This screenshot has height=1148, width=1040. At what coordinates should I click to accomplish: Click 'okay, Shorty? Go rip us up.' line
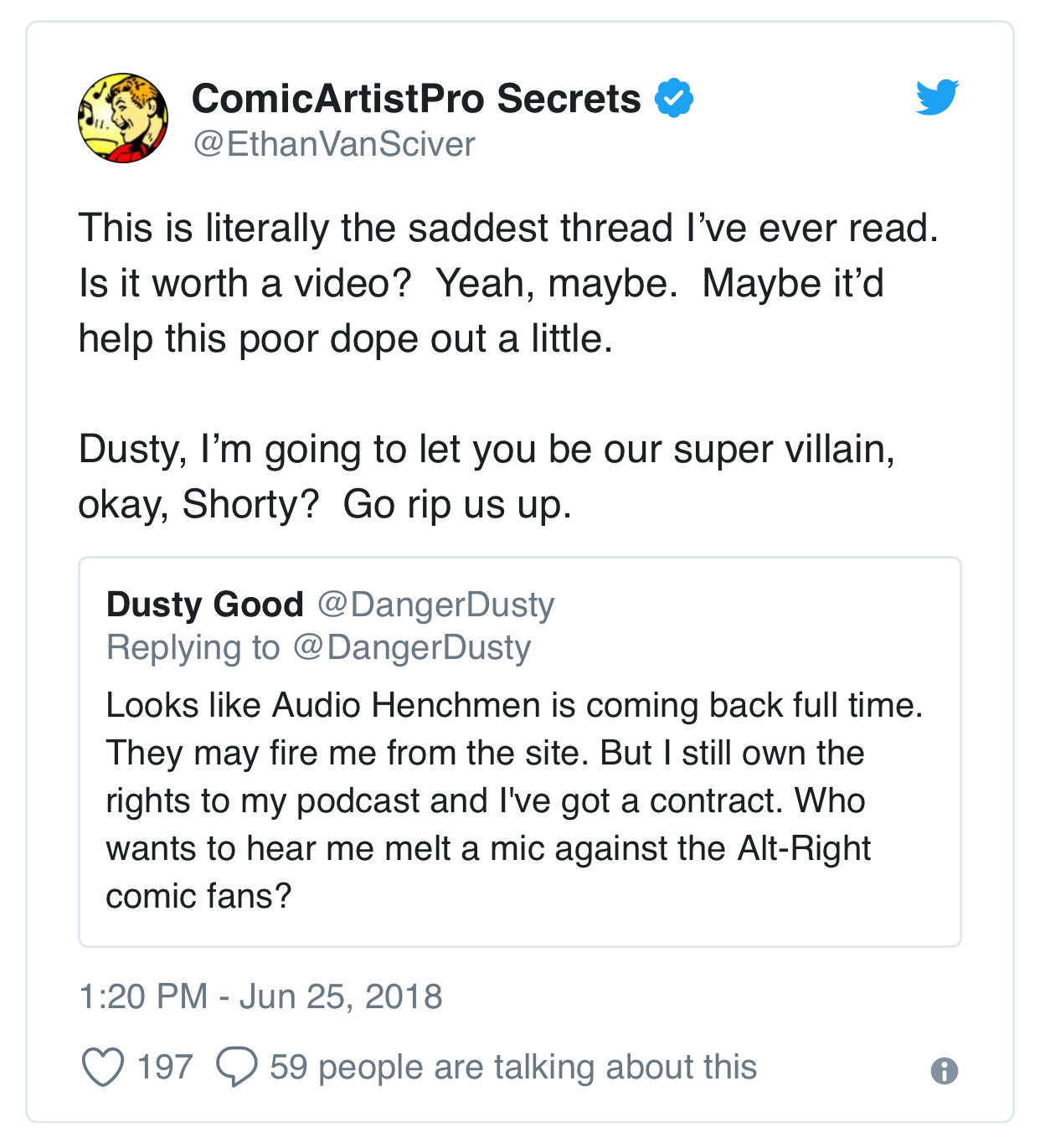click(325, 505)
